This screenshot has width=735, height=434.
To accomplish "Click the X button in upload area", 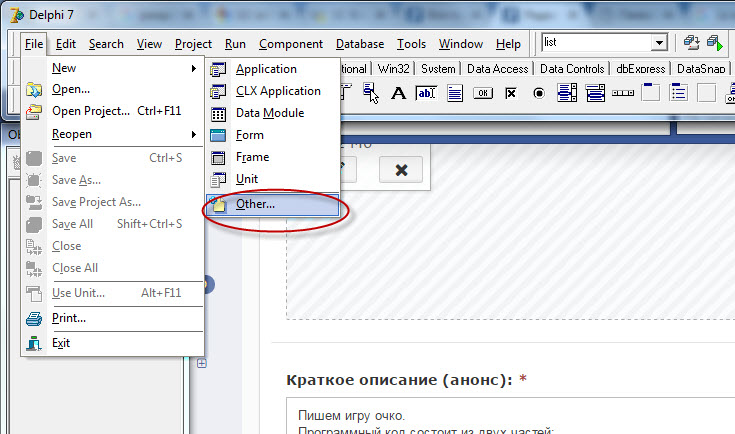I will (x=401, y=170).
